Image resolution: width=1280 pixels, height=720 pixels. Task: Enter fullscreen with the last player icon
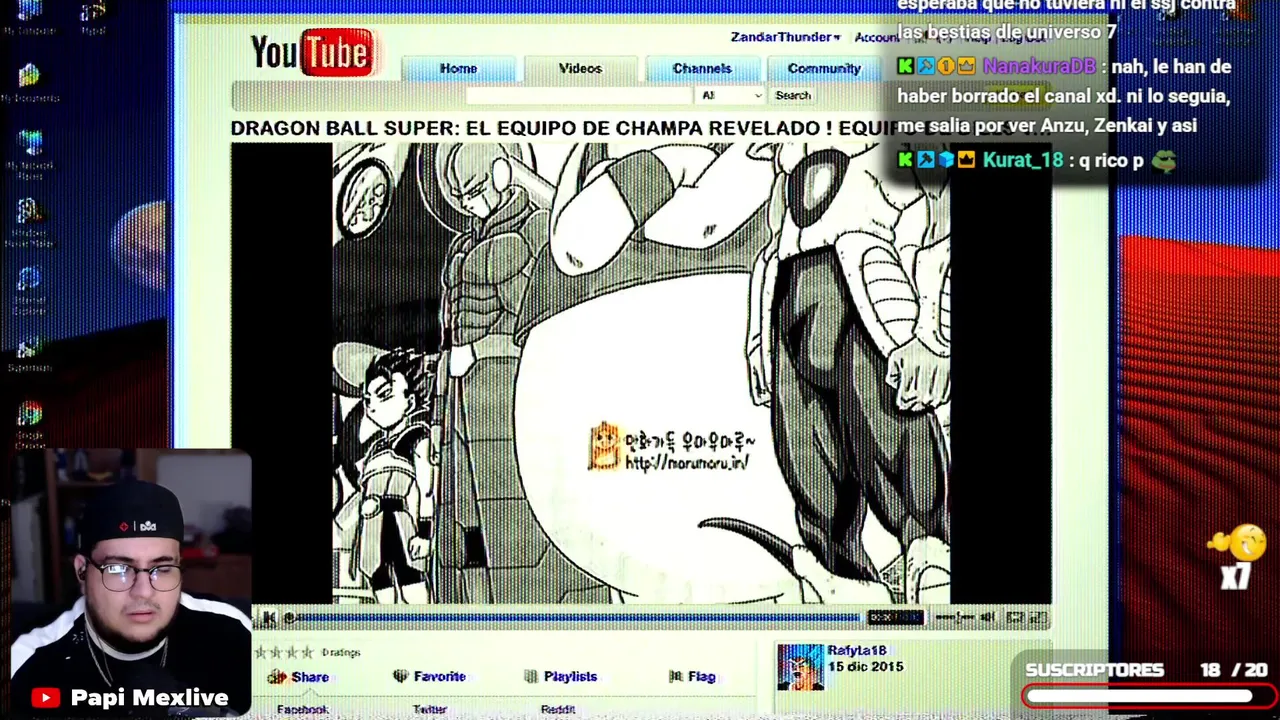[1038, 618]
